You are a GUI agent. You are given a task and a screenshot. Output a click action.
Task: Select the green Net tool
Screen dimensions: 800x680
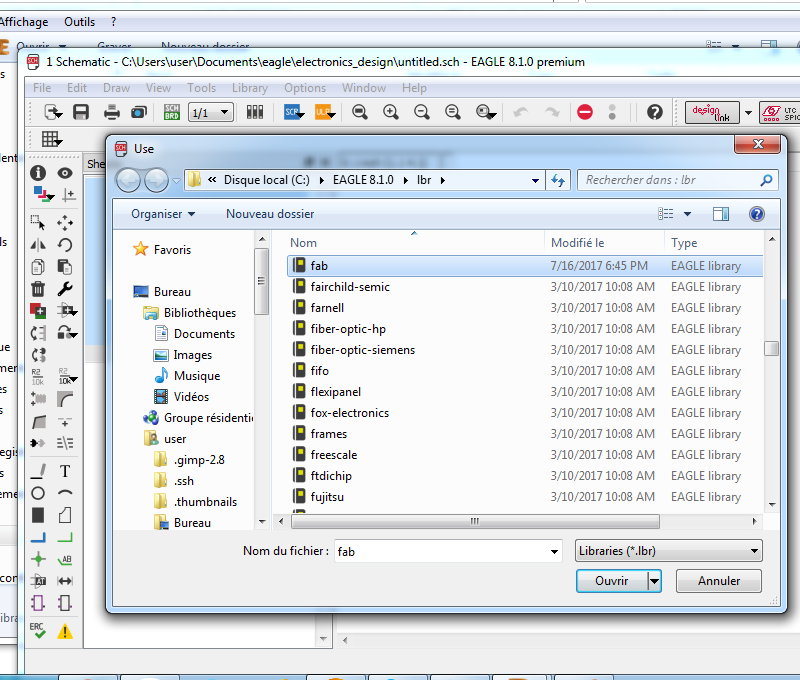coord(65,537)
